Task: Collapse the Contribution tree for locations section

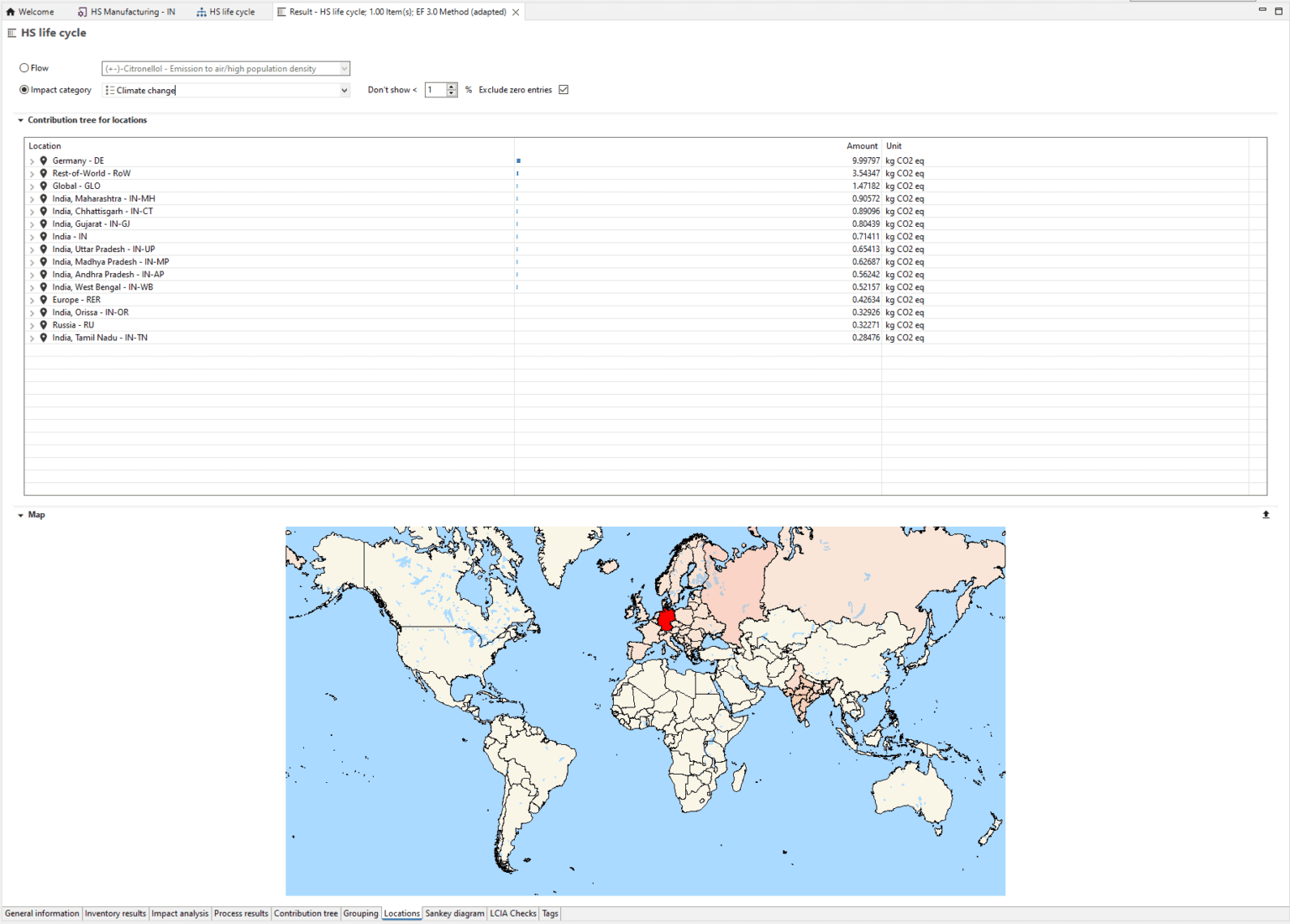Action: (21, 120)
